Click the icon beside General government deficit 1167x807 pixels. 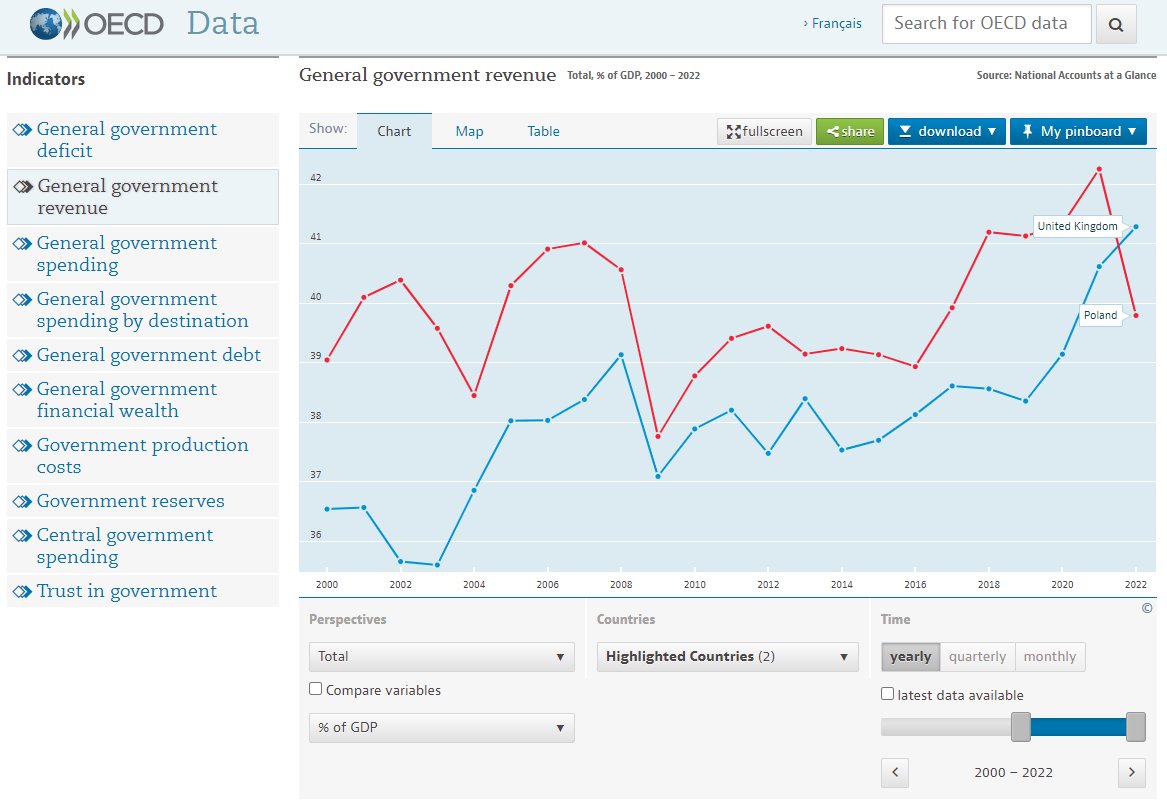pos(22,130)
